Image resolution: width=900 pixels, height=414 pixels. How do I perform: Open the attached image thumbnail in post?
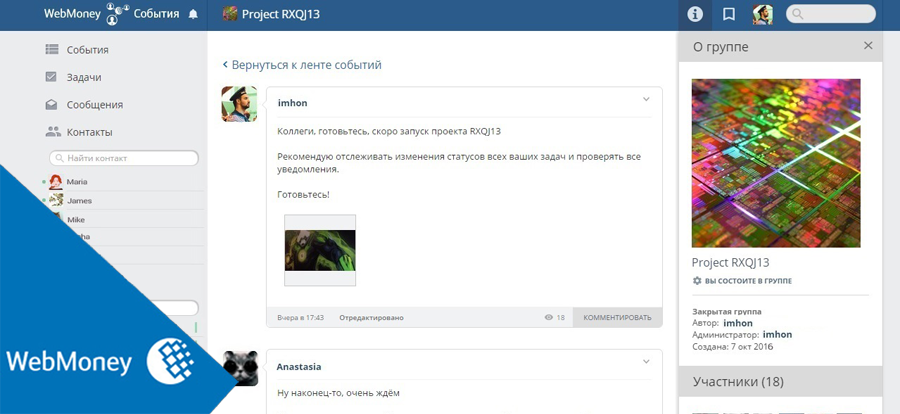pos(320,250)
